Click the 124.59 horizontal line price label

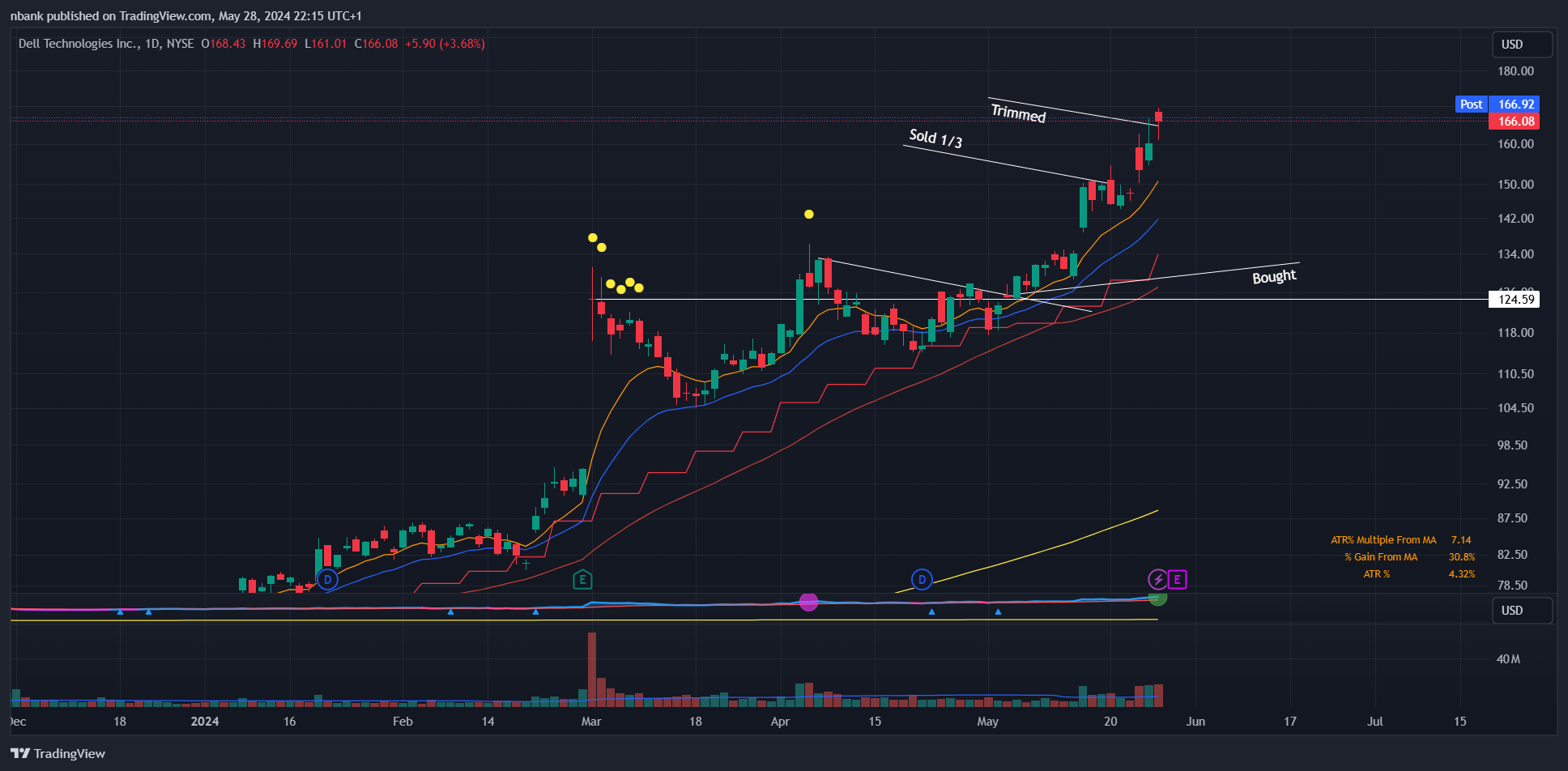tap(1515, 300)
